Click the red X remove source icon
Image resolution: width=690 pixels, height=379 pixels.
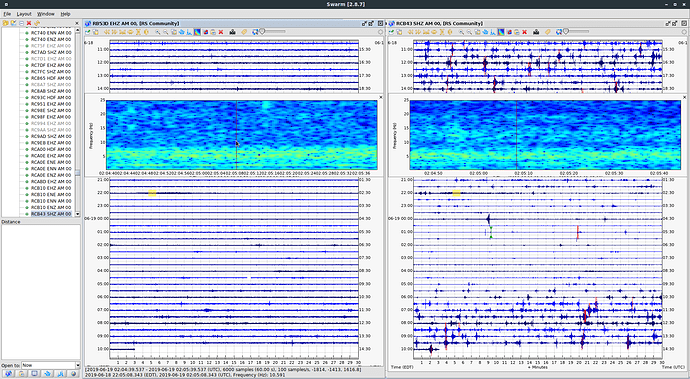pos(29,23)
